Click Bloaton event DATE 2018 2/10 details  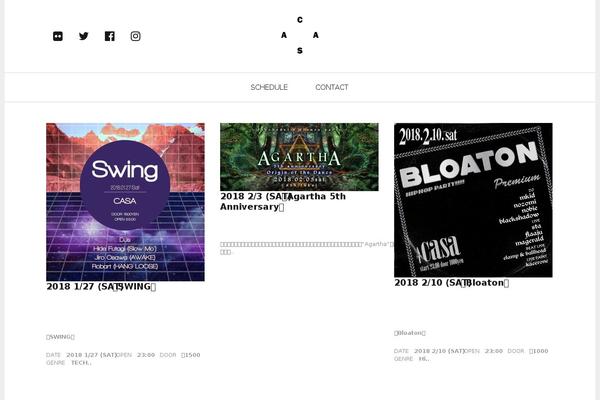pyautogui.click(x=429, y=351)
